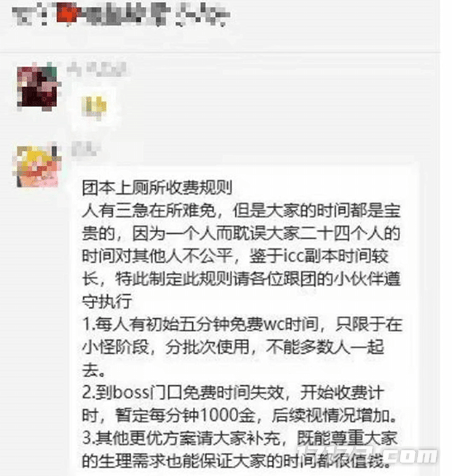Open the dark red pixelated avatar's profile
Screen dimensions: 452x476
[38, 88]
